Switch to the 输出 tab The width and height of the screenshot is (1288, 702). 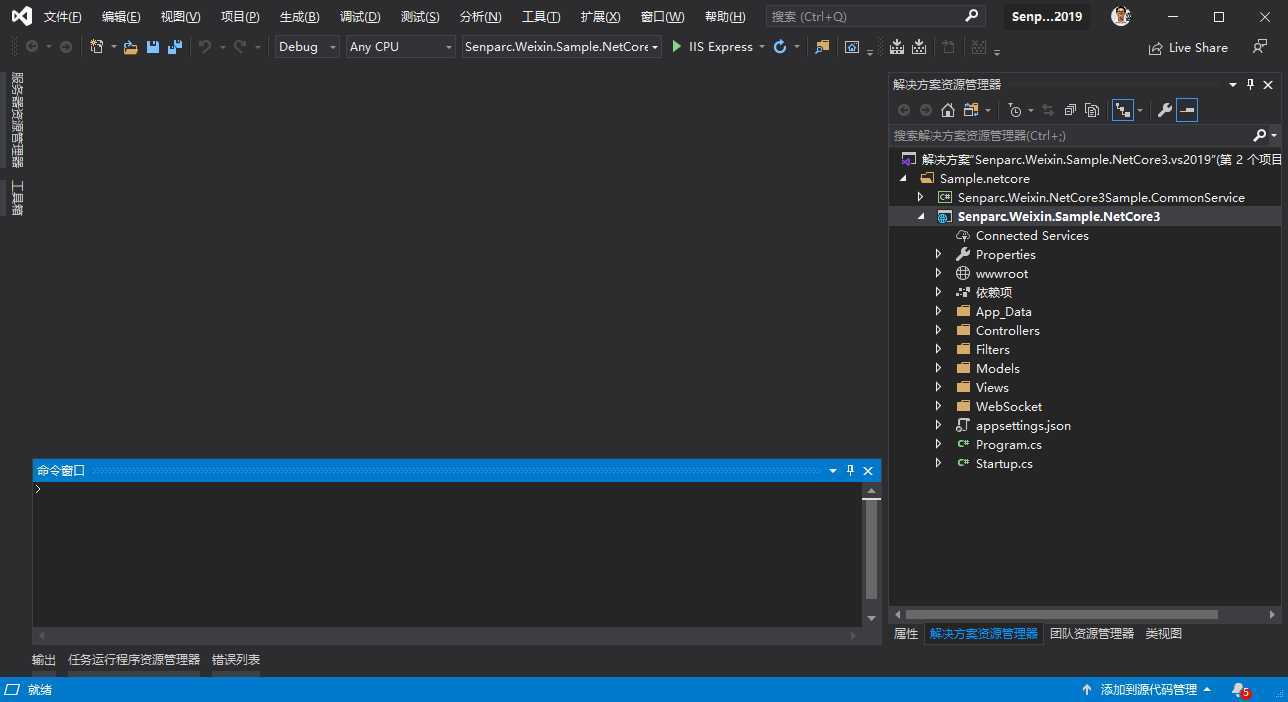pos(44,660)
